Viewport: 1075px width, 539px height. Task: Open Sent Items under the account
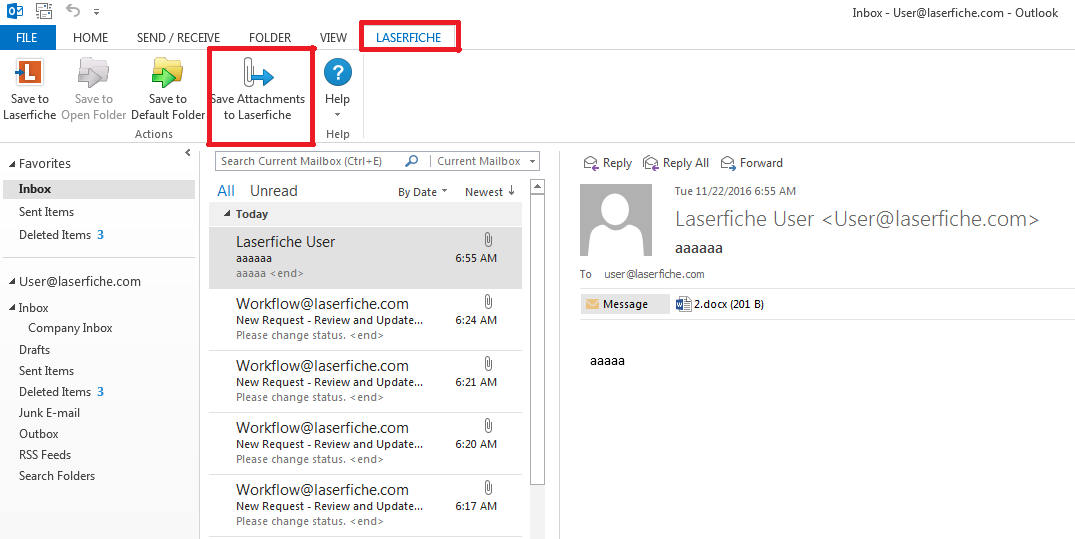coord(47,370)
